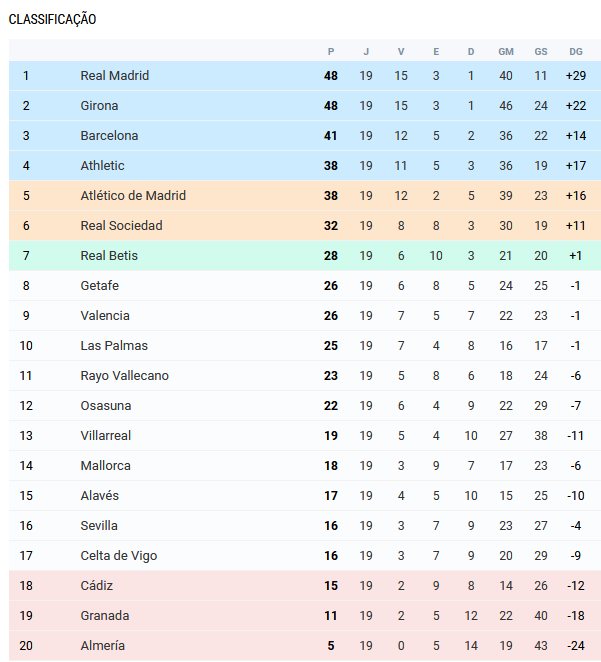Viewport: 601px width, 662px height.
Task: Select the Classificação heading
Action: coord(52,19)
